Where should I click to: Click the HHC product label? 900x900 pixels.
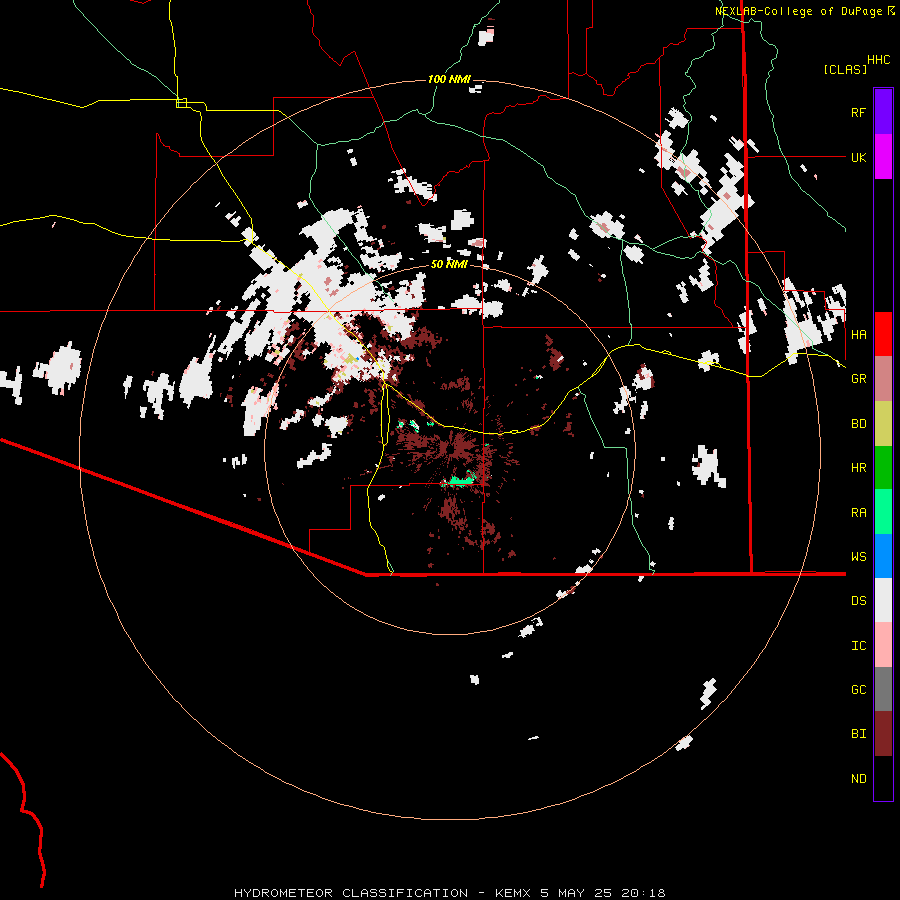click(878, 60)
